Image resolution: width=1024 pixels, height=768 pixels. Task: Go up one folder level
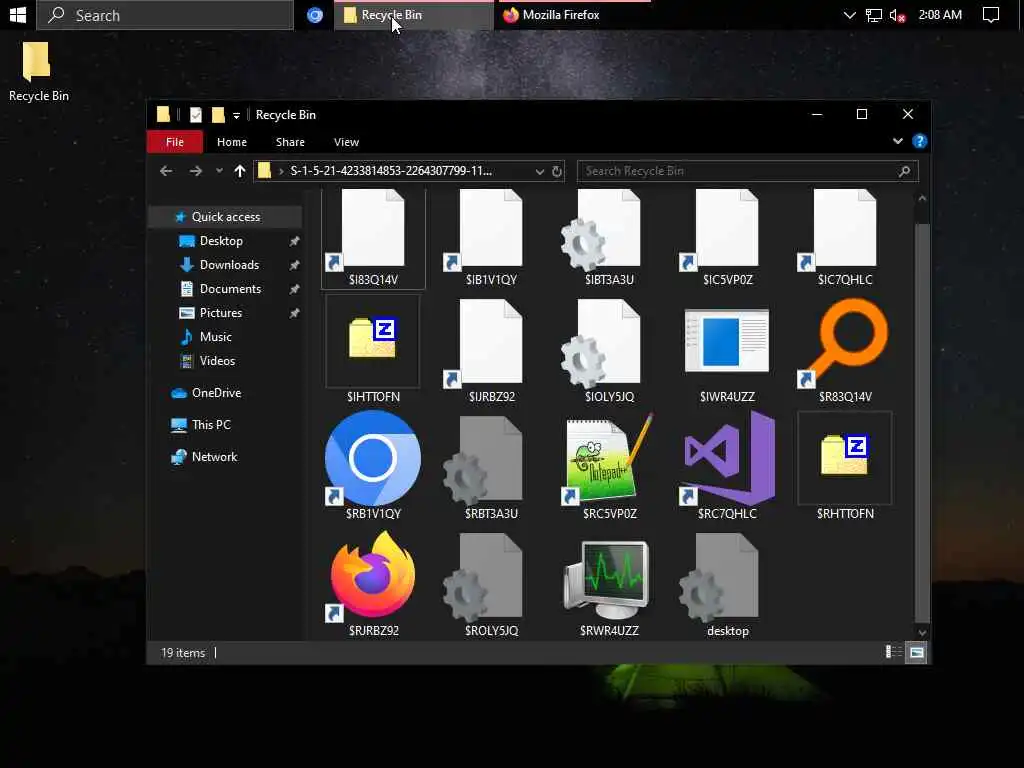coord(240,171)
